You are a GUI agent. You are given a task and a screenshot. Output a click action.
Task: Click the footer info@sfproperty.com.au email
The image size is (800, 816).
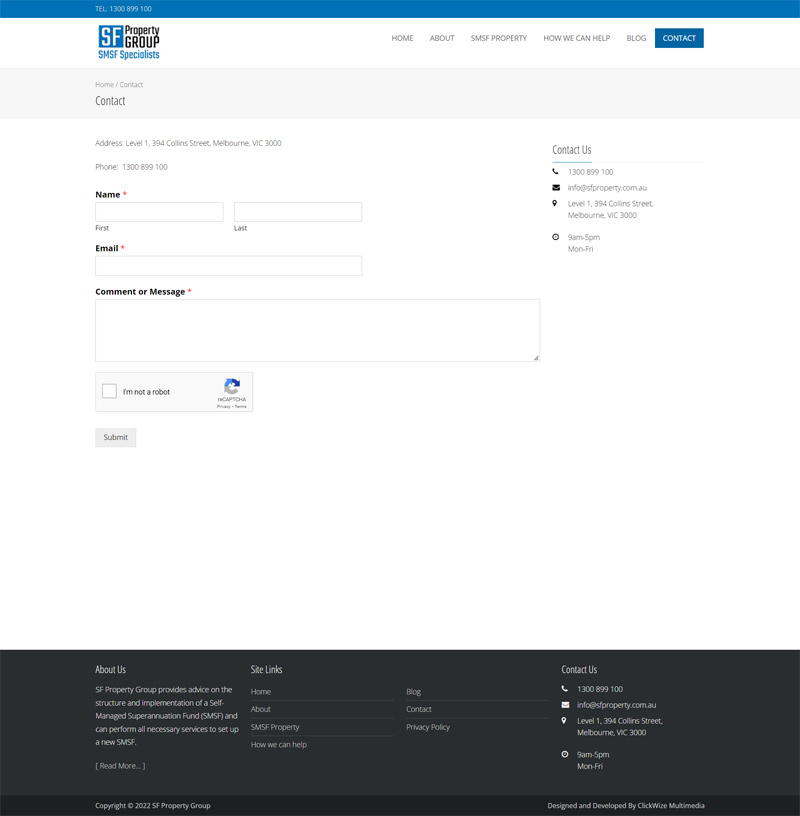tap(617, 705)
